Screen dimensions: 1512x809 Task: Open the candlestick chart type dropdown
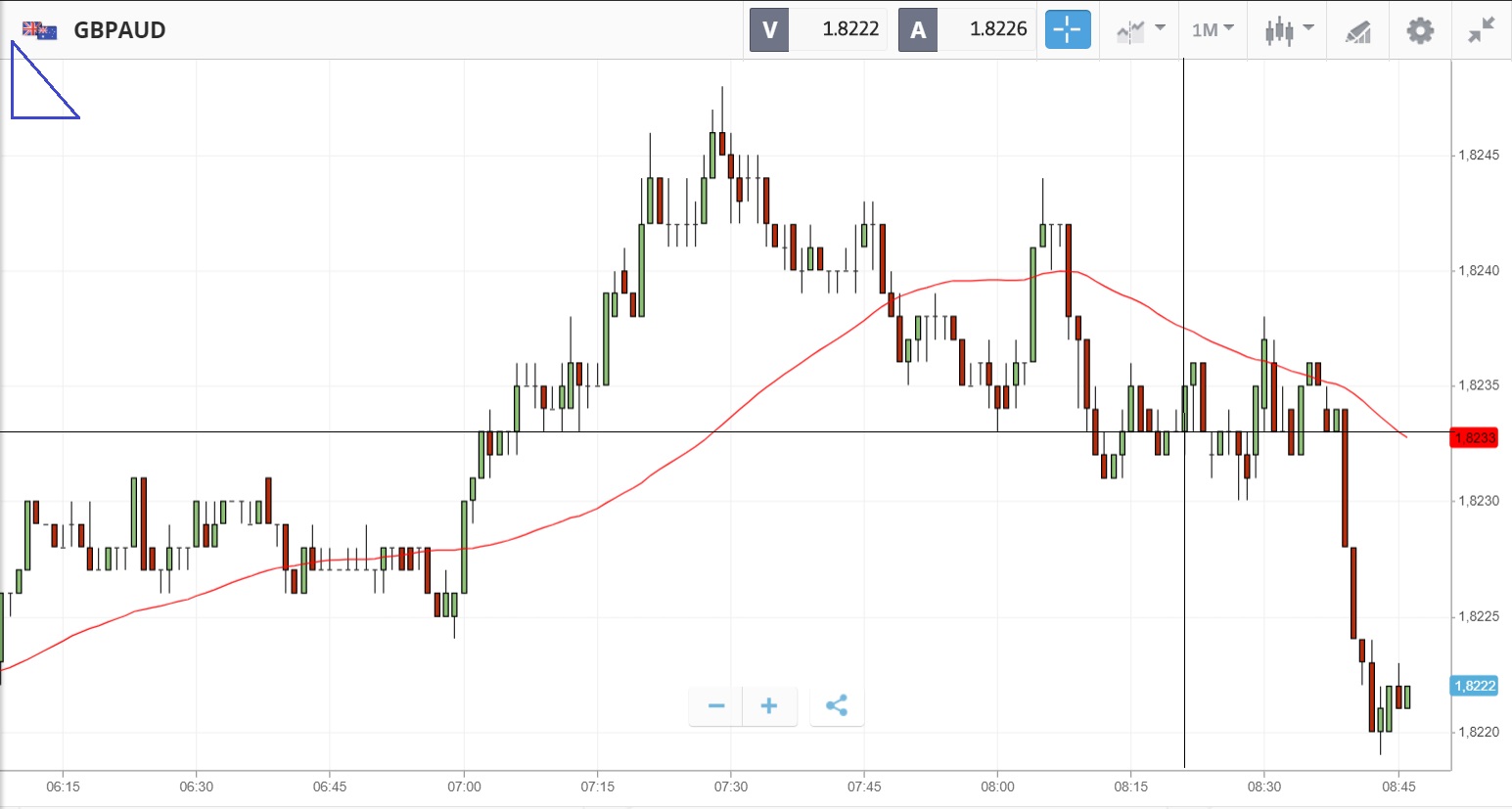pyautogui.click(x=1289, y=30)
